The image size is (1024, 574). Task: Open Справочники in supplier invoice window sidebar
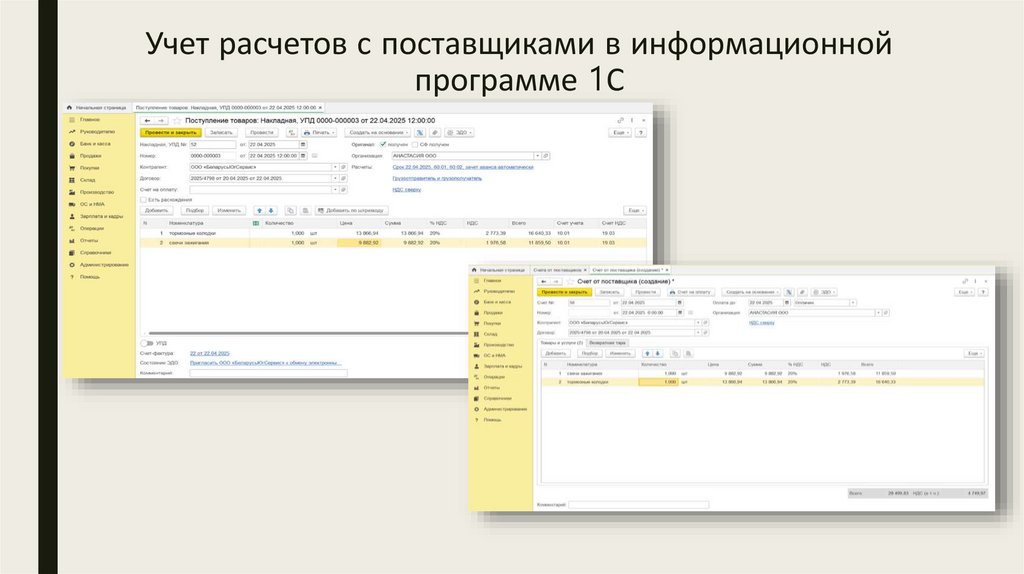tap(493, 398)
